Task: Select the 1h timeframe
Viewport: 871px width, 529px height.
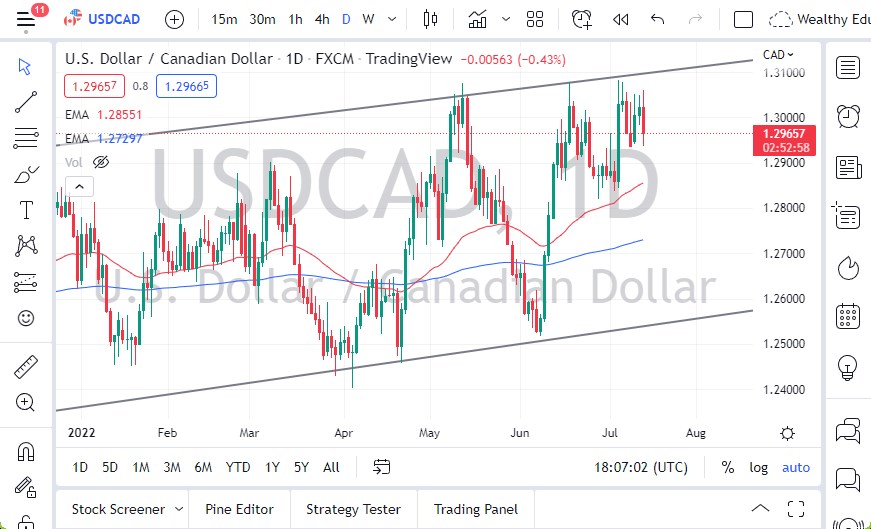Action: [295, 19]
